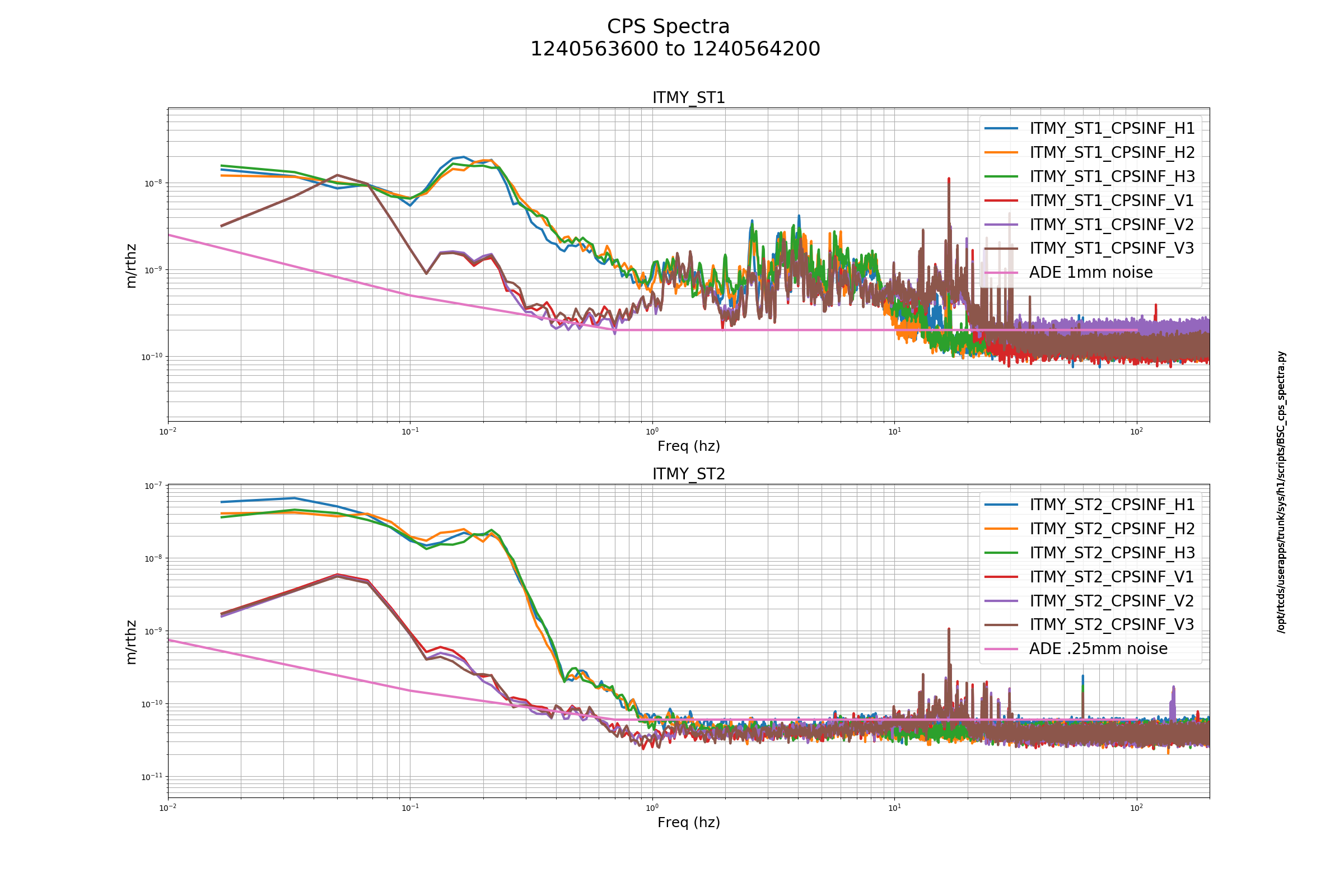Screen dimensions: 1344x896
Task: Click the purple line sample beside ITMY_ST2_CPSINF_V2
Action: click(x=1001, y=600)
